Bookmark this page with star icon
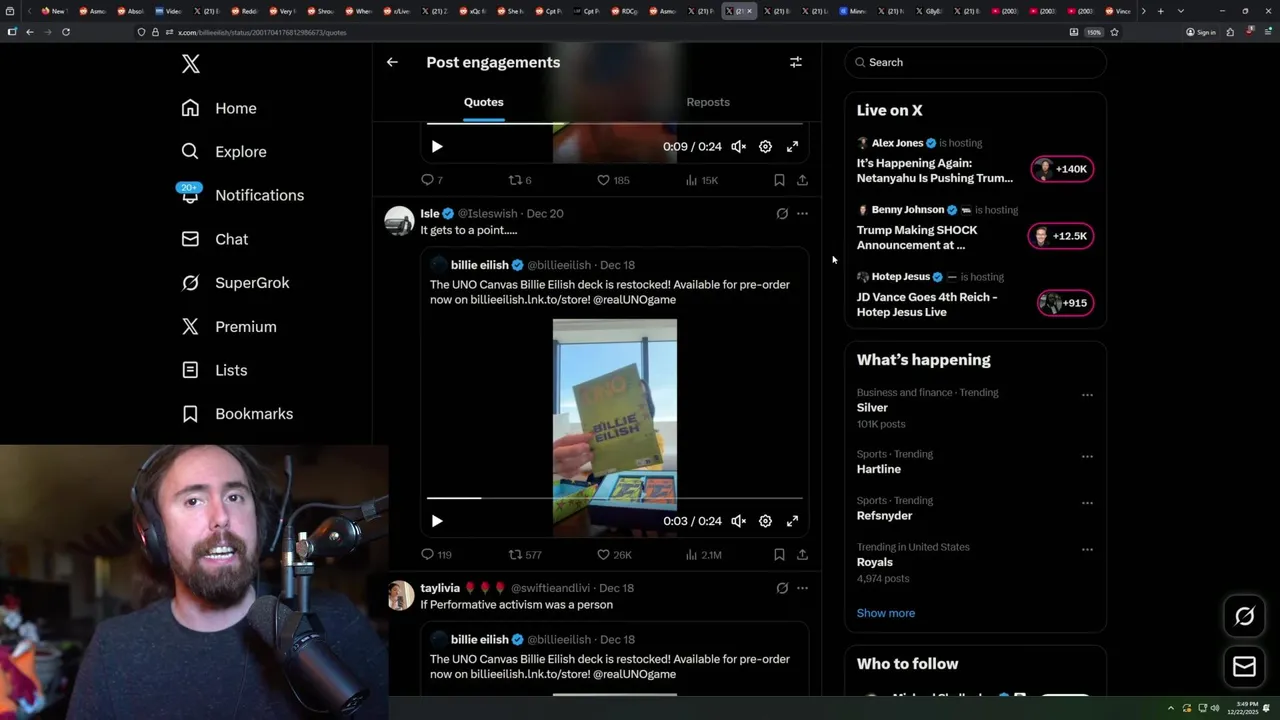1280x720 pixels. [1114, 32]
